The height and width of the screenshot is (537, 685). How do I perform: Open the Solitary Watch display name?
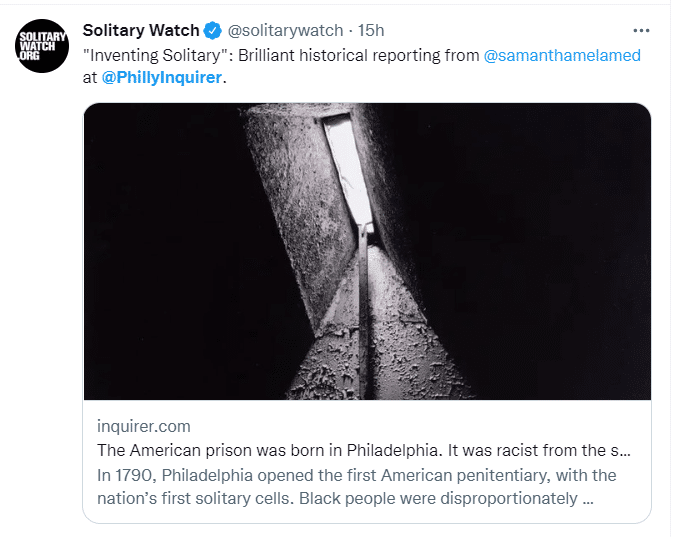pos(141,31)
